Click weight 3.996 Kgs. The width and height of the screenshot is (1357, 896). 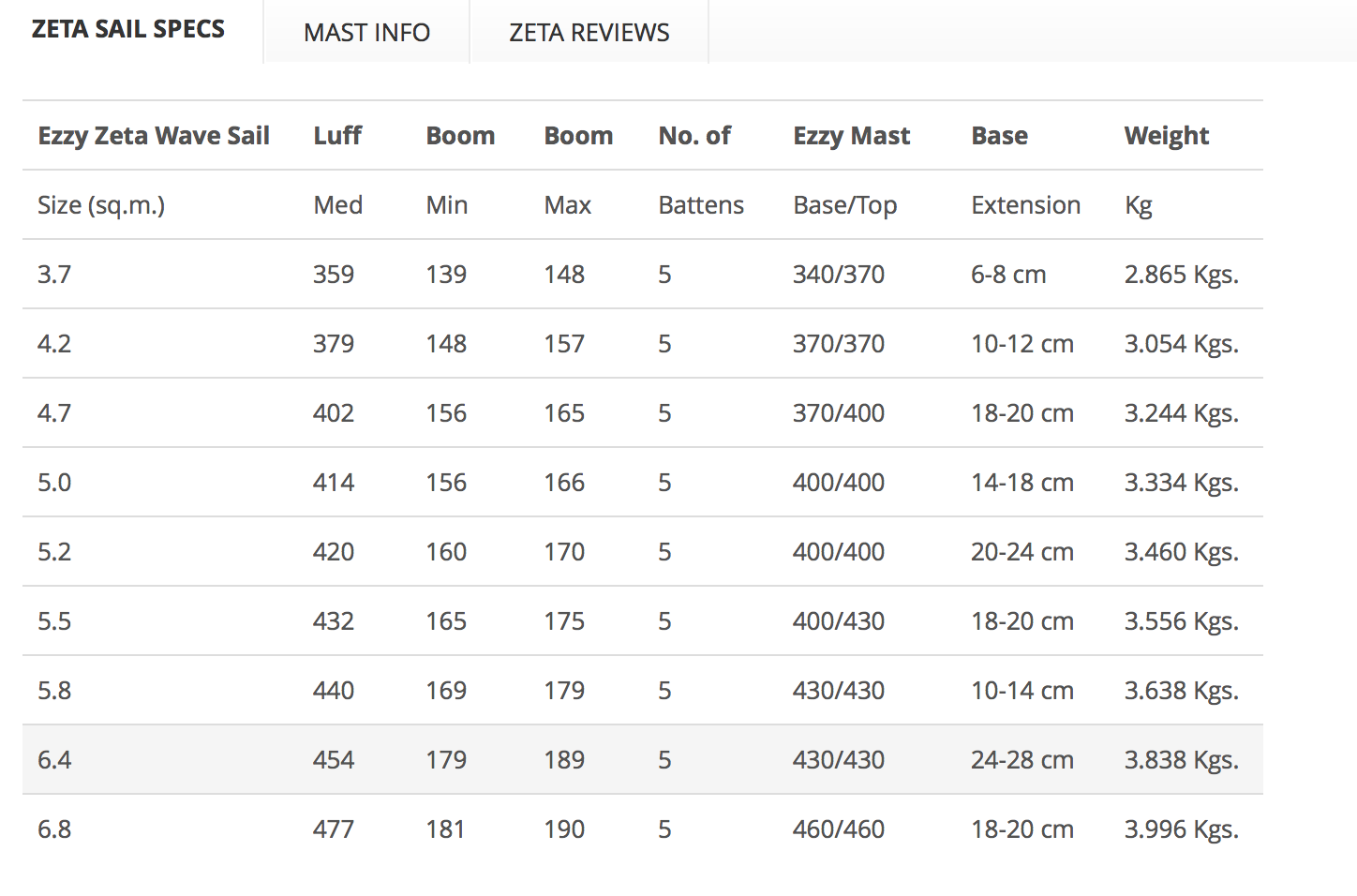click(1181, 829)
